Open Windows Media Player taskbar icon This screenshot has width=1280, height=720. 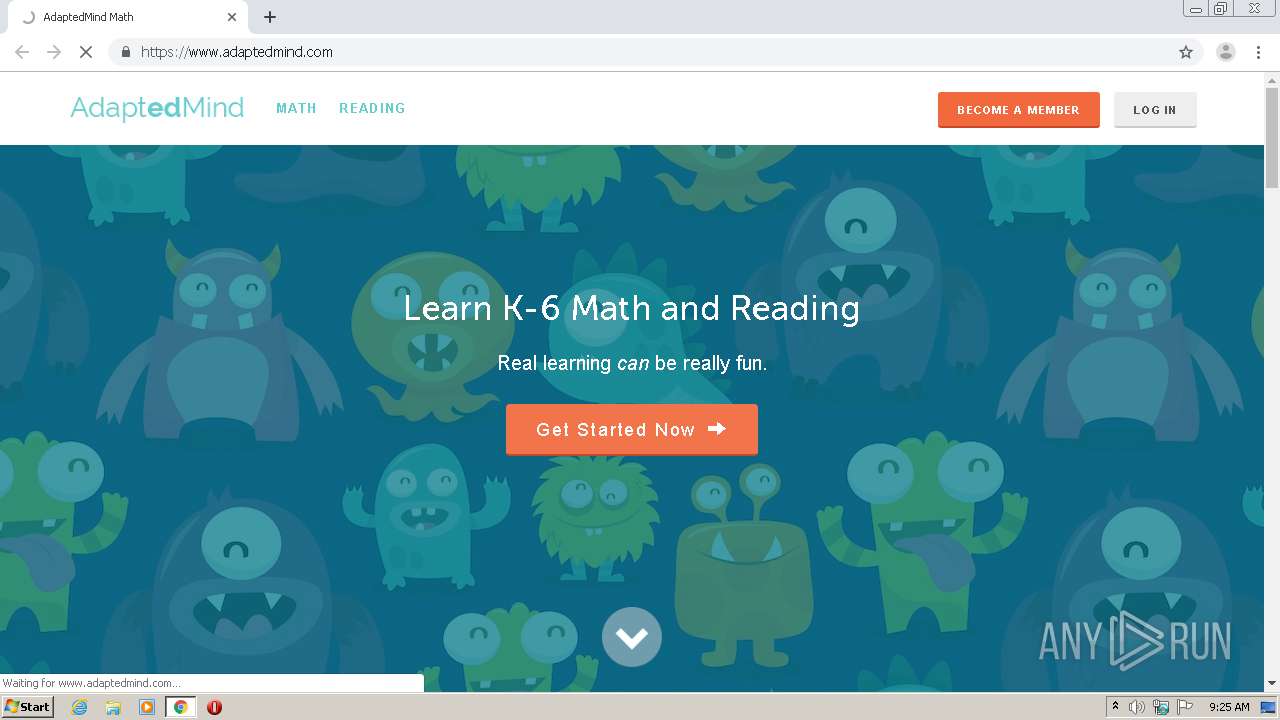click(147, 707)
